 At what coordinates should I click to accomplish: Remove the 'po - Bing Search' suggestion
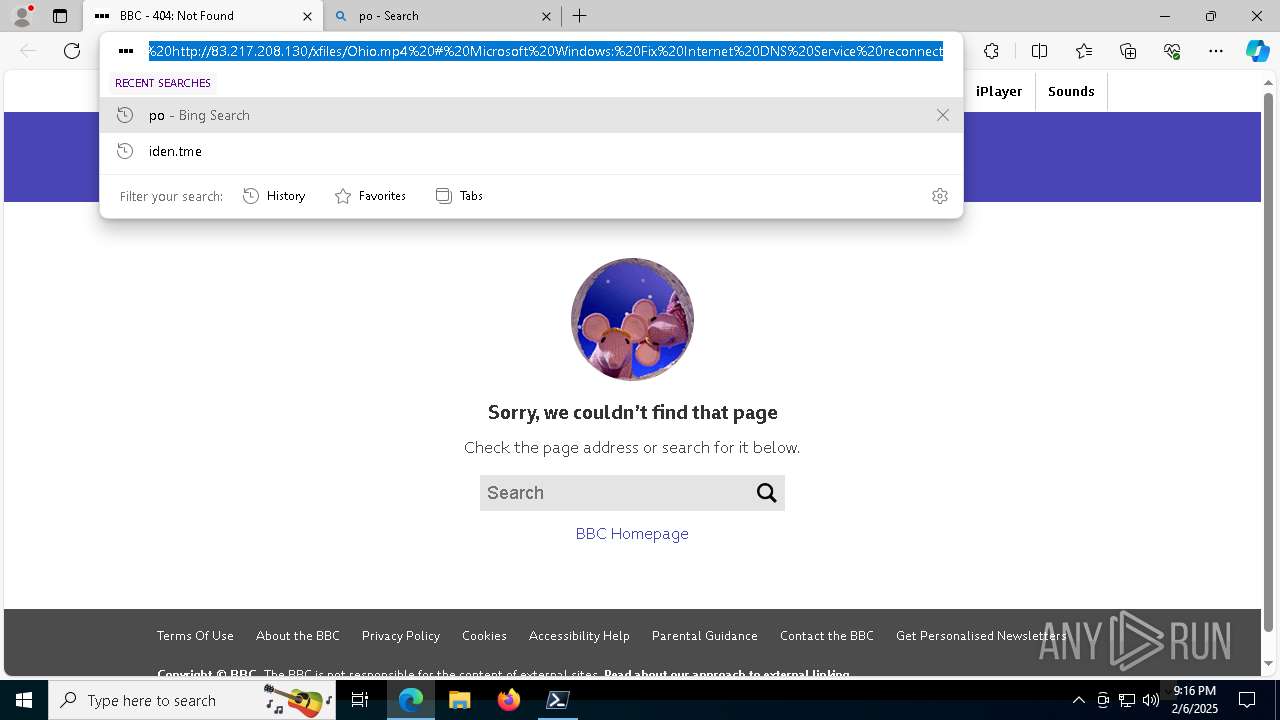[942, 115]
